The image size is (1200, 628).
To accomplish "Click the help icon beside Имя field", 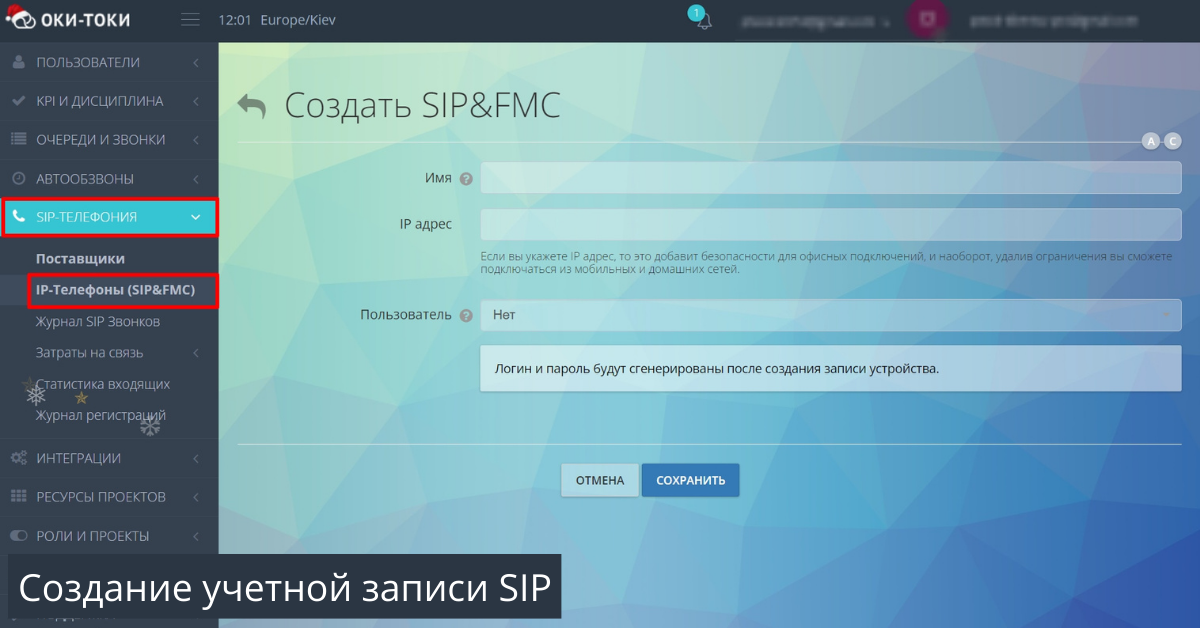I will [x=466, y=178].
